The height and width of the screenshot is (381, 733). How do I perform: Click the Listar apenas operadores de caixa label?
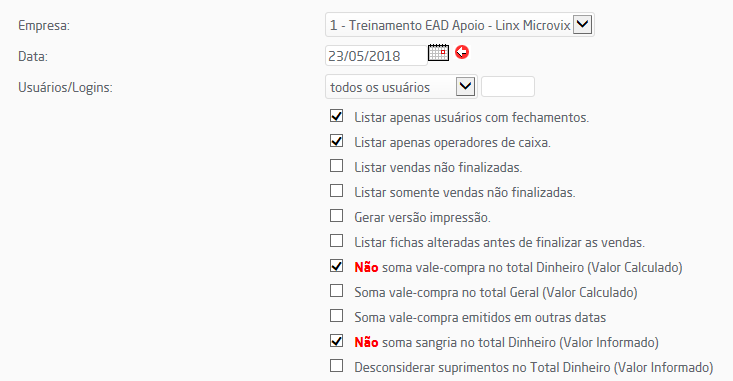[x=453, y=143]
